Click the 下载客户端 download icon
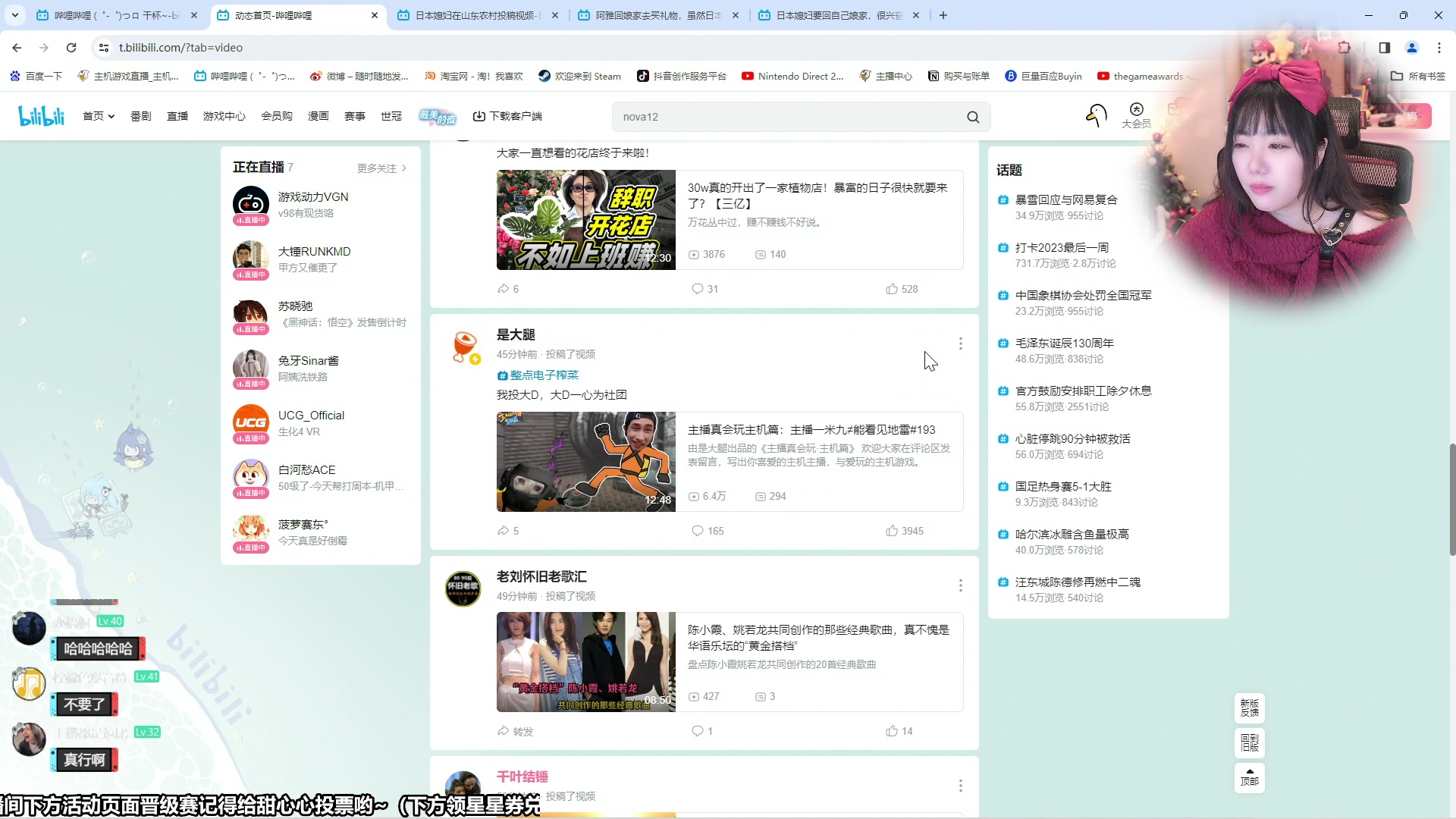 point(479,116)
